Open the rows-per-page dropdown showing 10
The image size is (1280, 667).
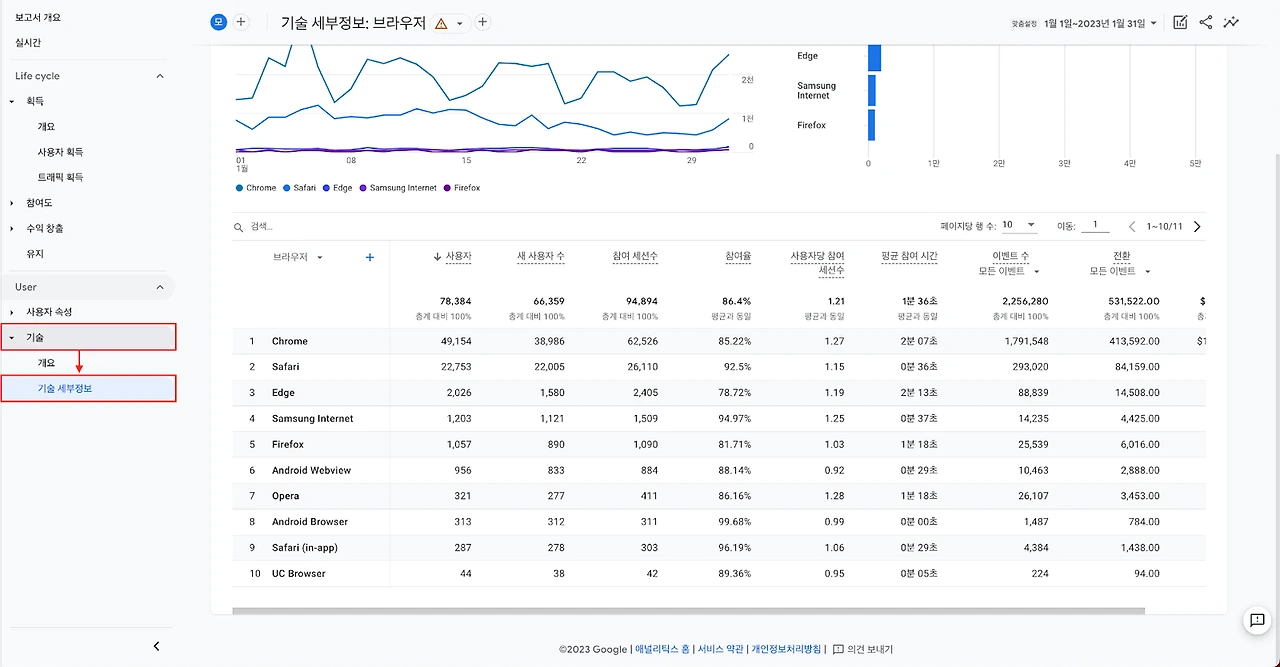[1019, 226]
